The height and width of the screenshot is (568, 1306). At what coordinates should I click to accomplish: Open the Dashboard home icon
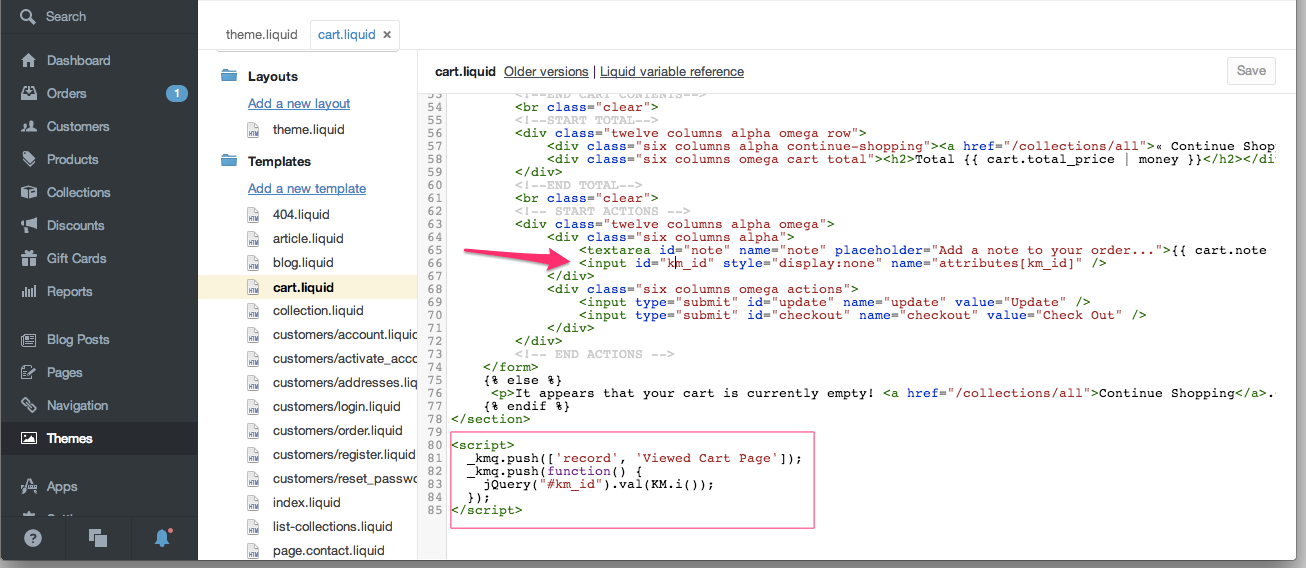point(28,61)
